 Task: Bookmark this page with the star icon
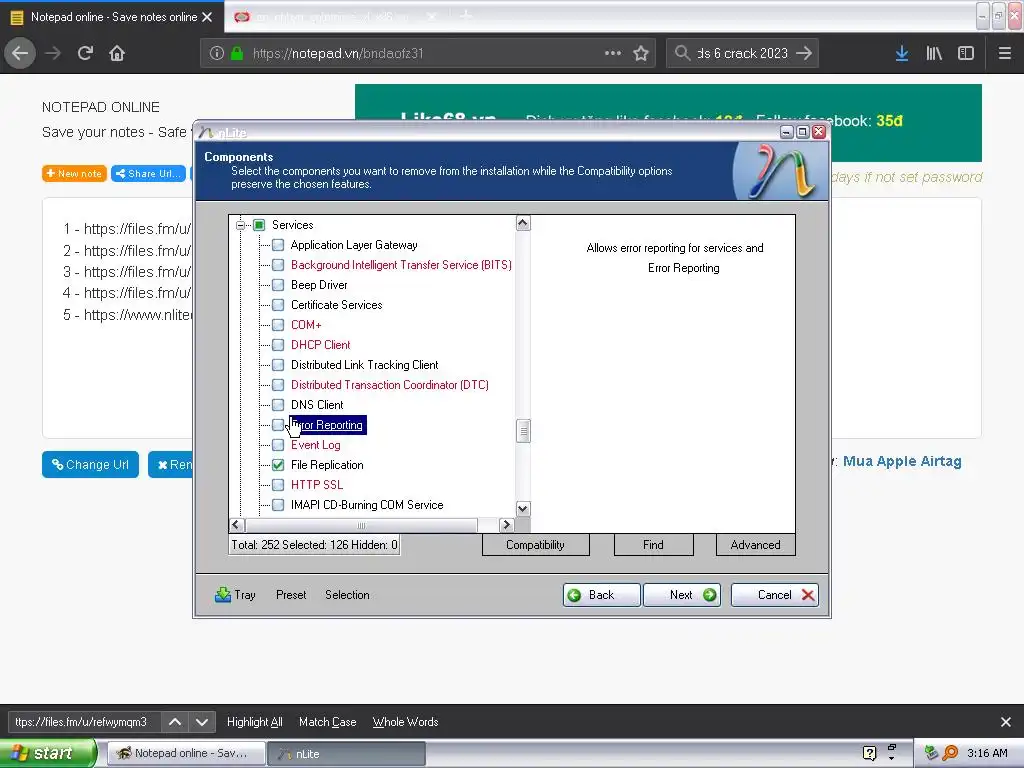(641, 53)
